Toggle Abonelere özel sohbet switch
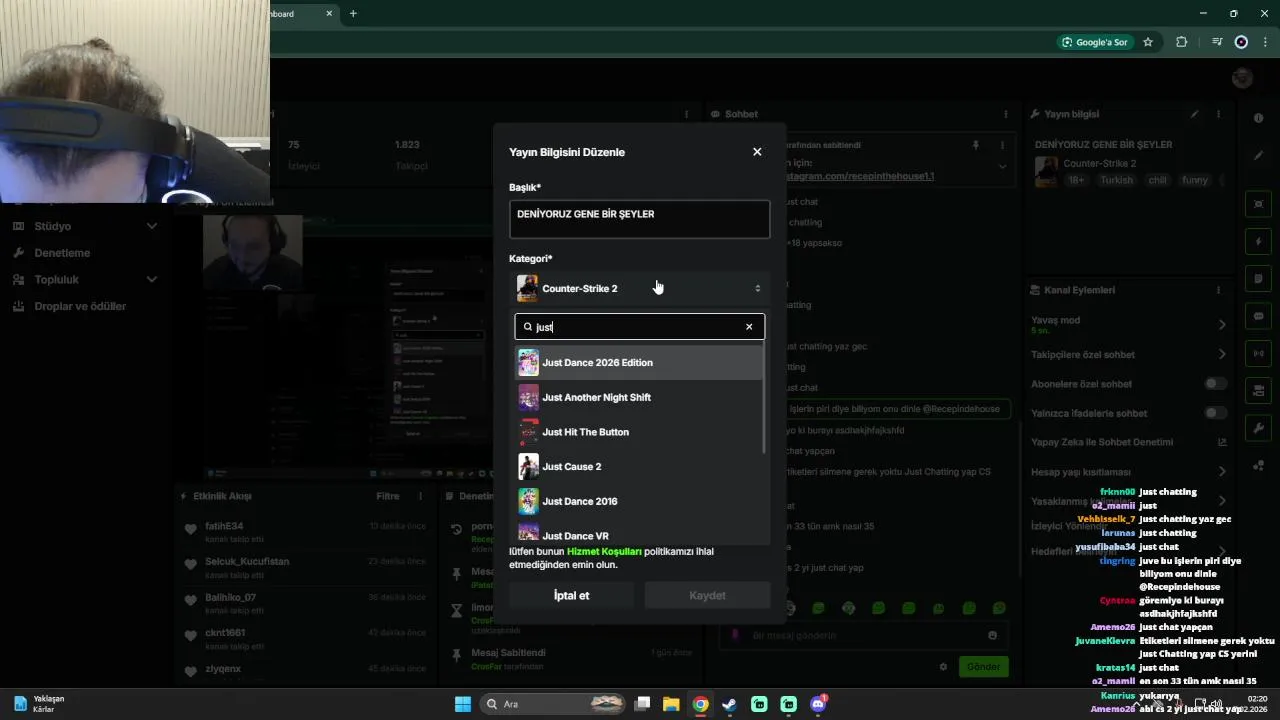The height and width of the screenshot is (720, 1280). coord(1215,384)
